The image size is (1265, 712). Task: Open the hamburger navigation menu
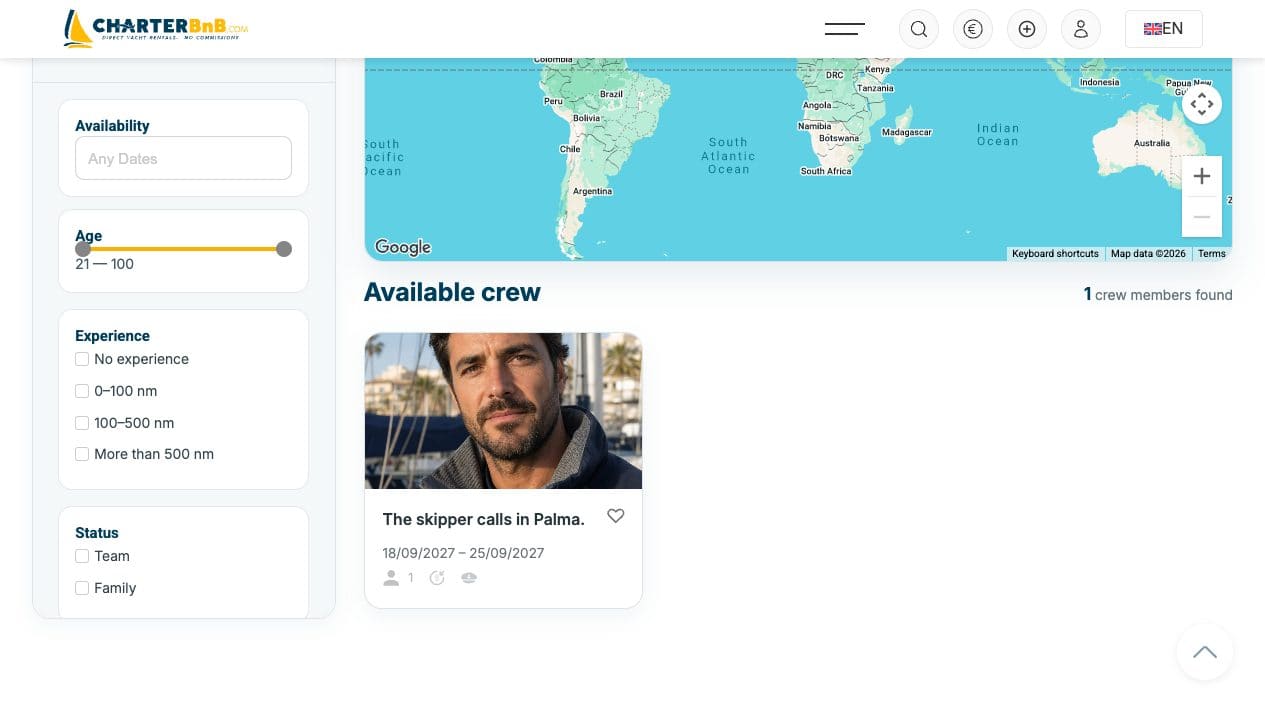click(x=844, y=29)
